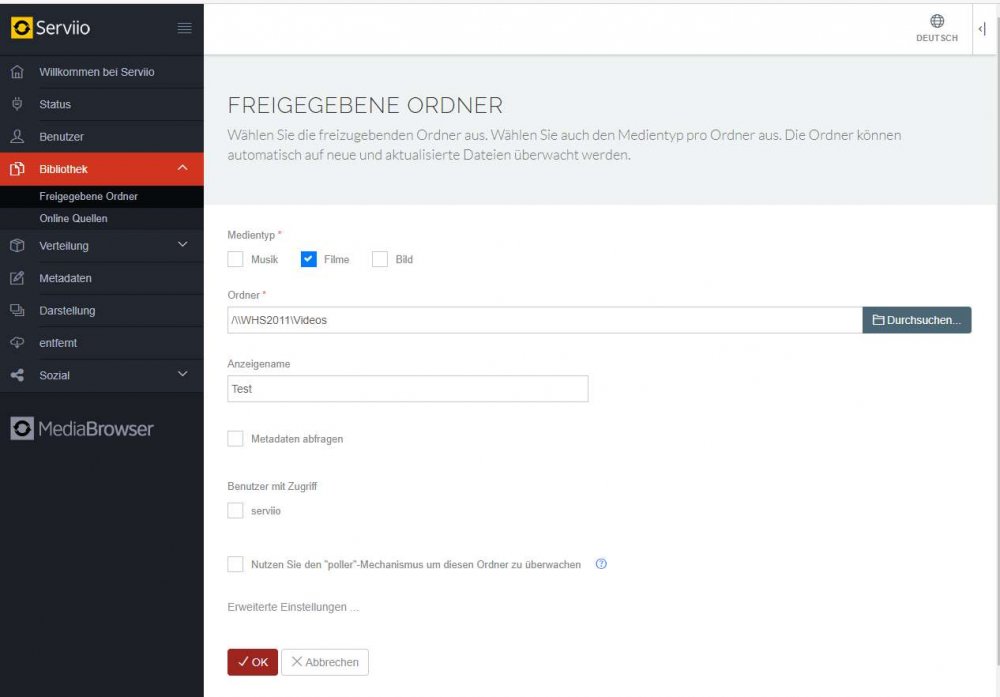Toggle the hamburger sidebar menu icon
The image size is (1000, 697).
point(184,28)
